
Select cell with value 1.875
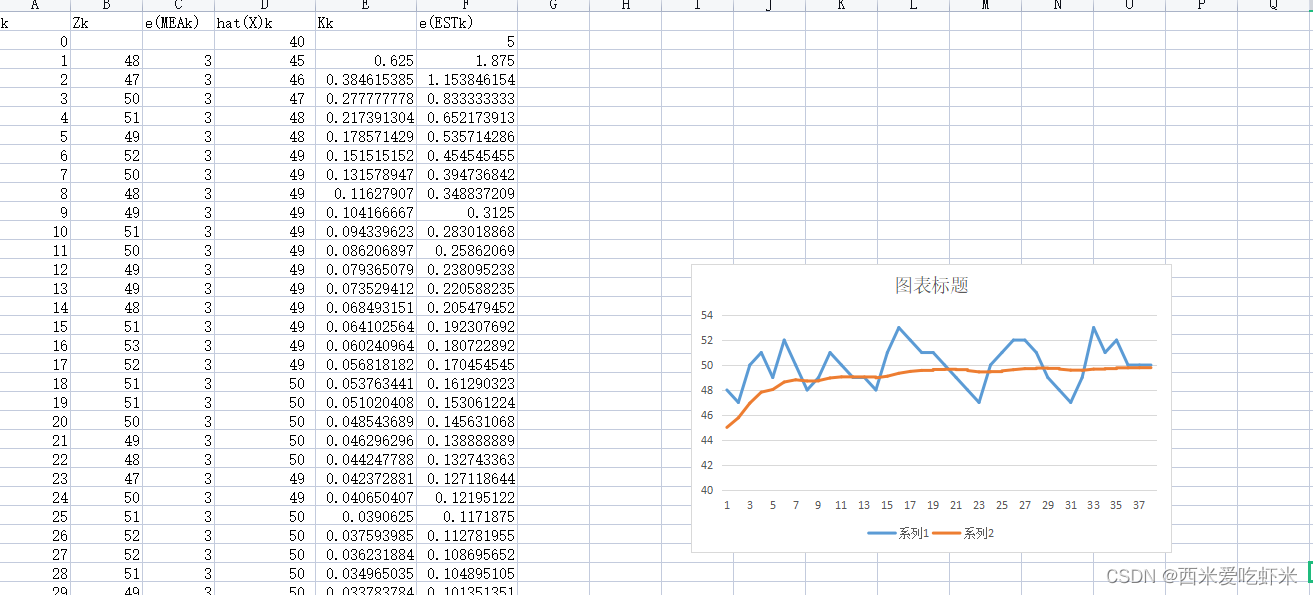click(467, 60)
